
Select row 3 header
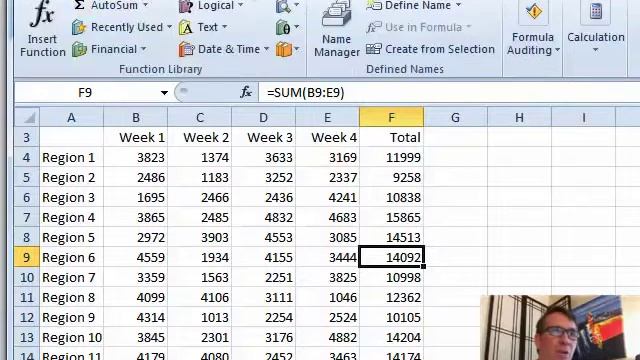[27, 138]
